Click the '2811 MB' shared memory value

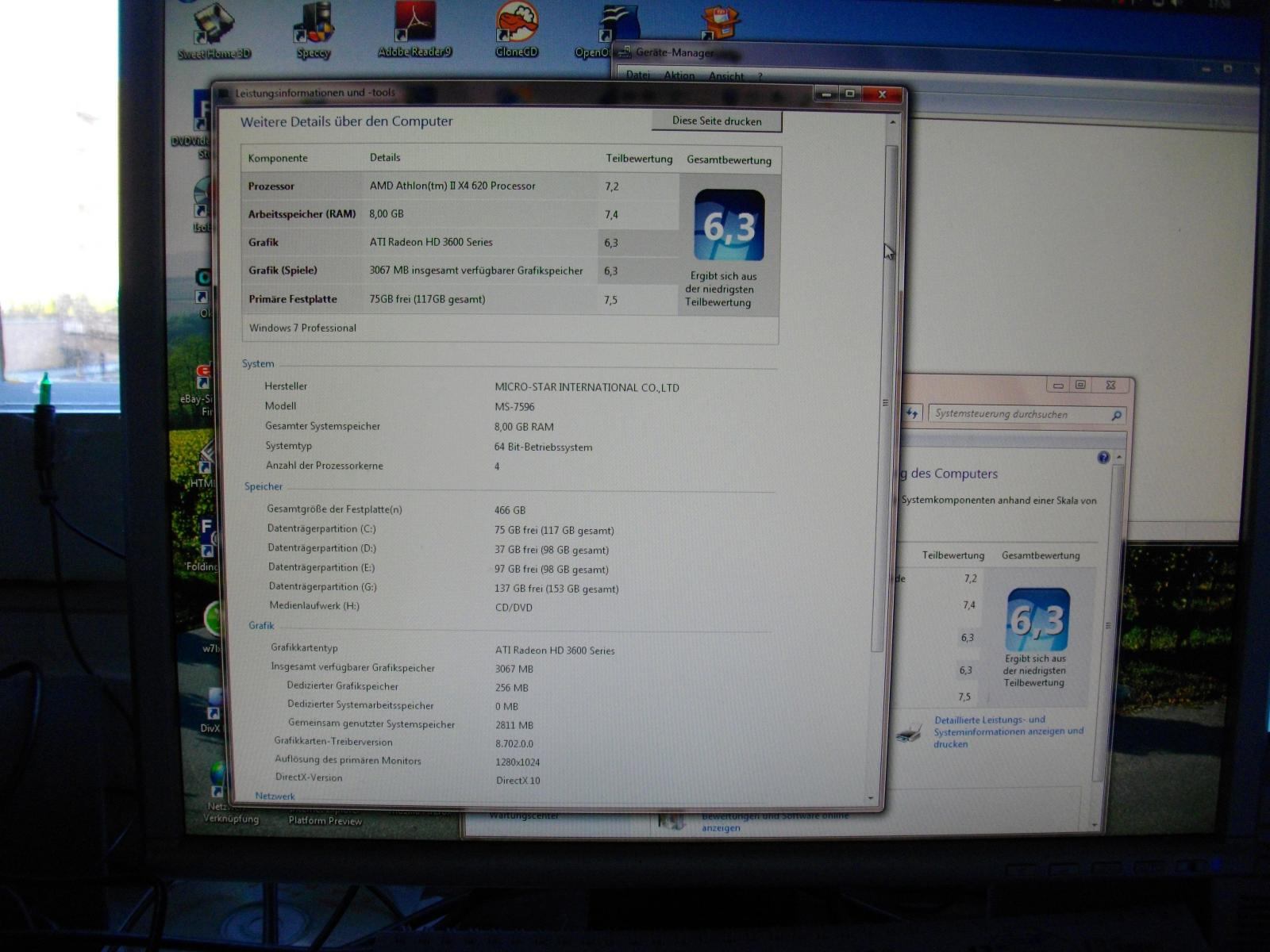coord(514,725)
